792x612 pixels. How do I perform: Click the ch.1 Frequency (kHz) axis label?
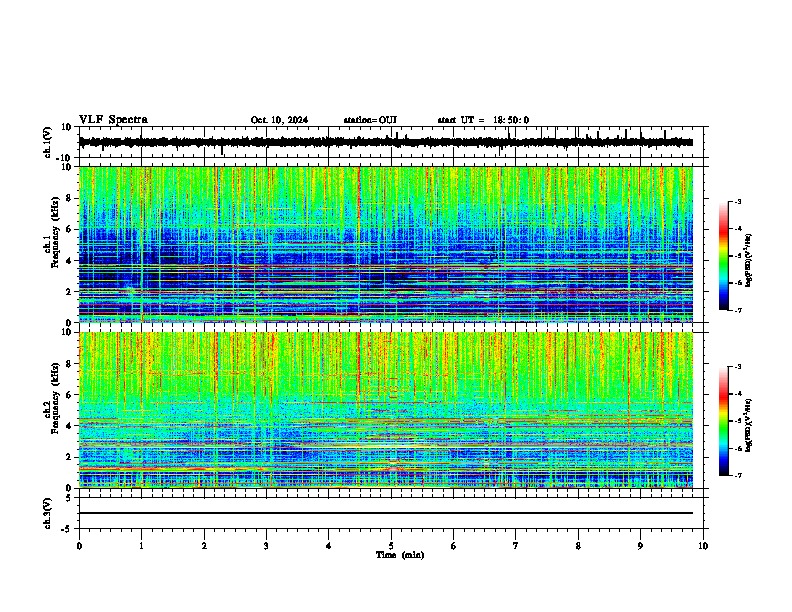(52, 230)
